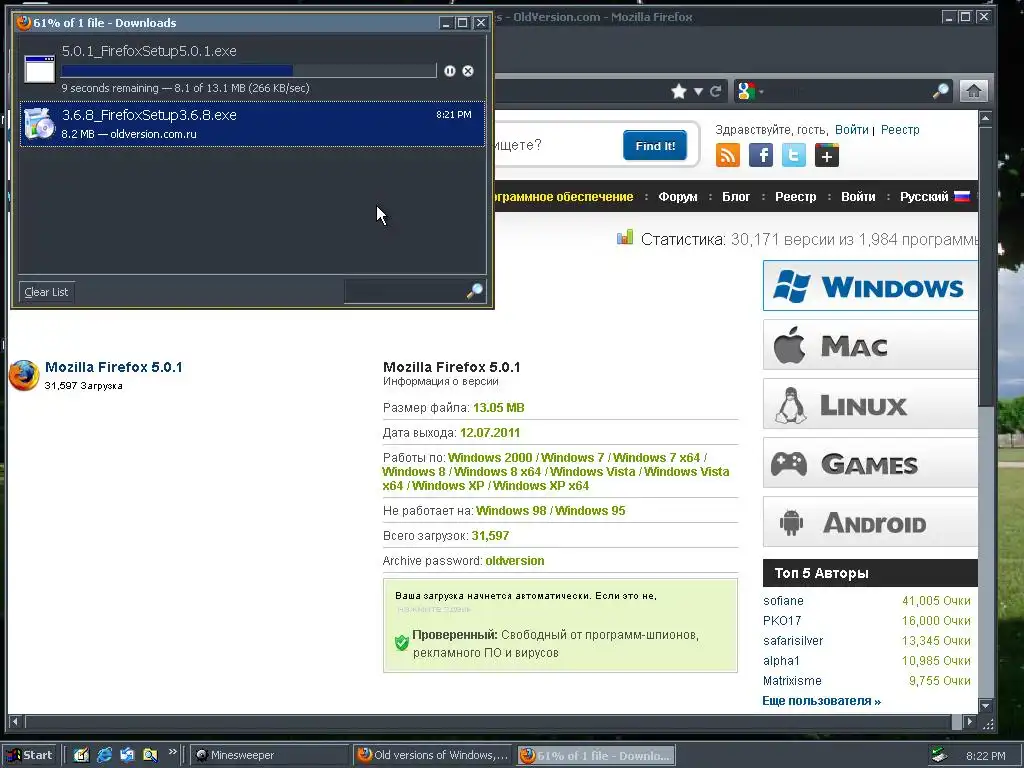Open author Matrixisme's profile

[792, 680]
